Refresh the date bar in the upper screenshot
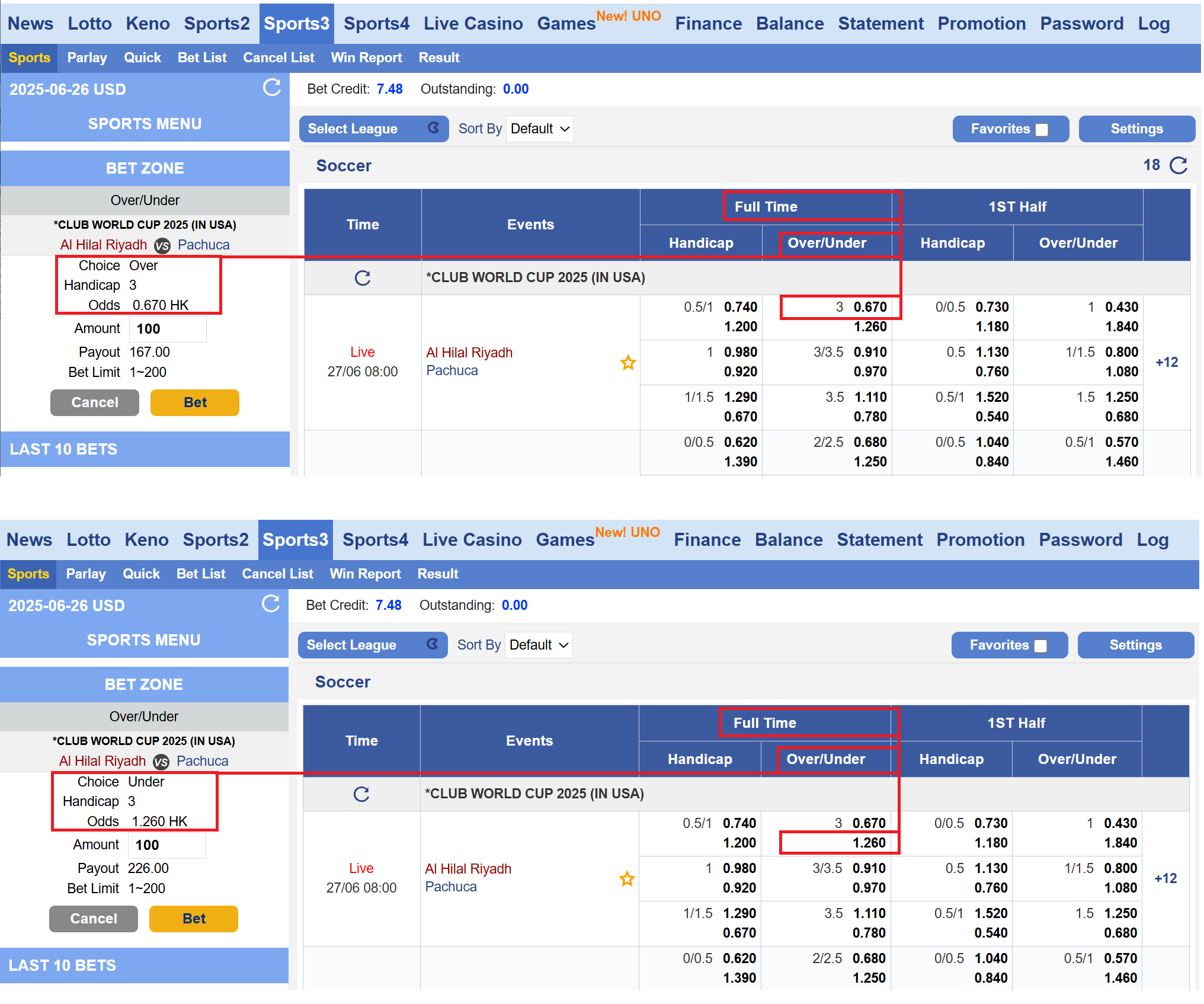This screenshot has width=1204, height=1004. tap(272, 88)
